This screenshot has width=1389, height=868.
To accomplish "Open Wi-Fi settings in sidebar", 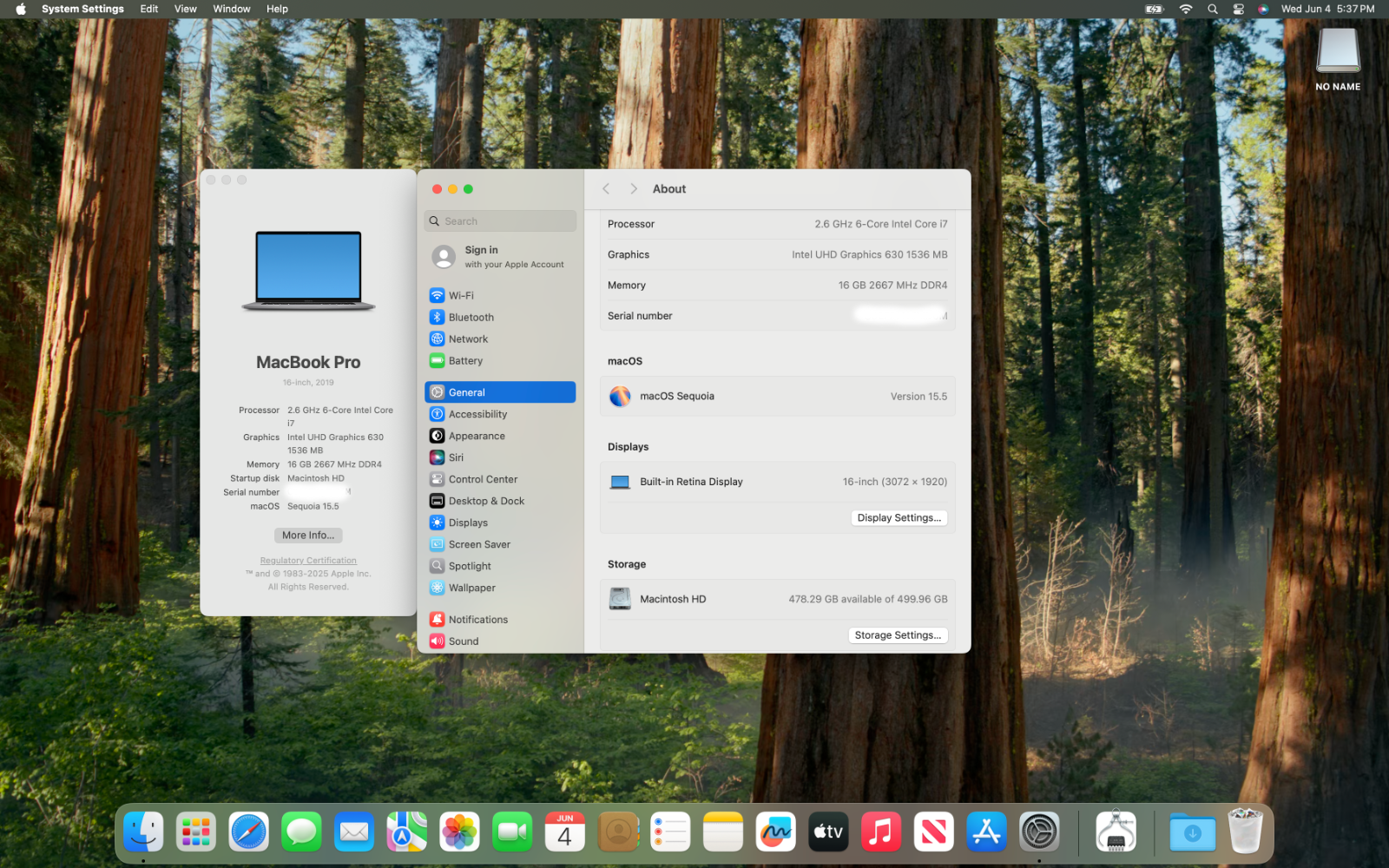I will (x=500, y=295).
